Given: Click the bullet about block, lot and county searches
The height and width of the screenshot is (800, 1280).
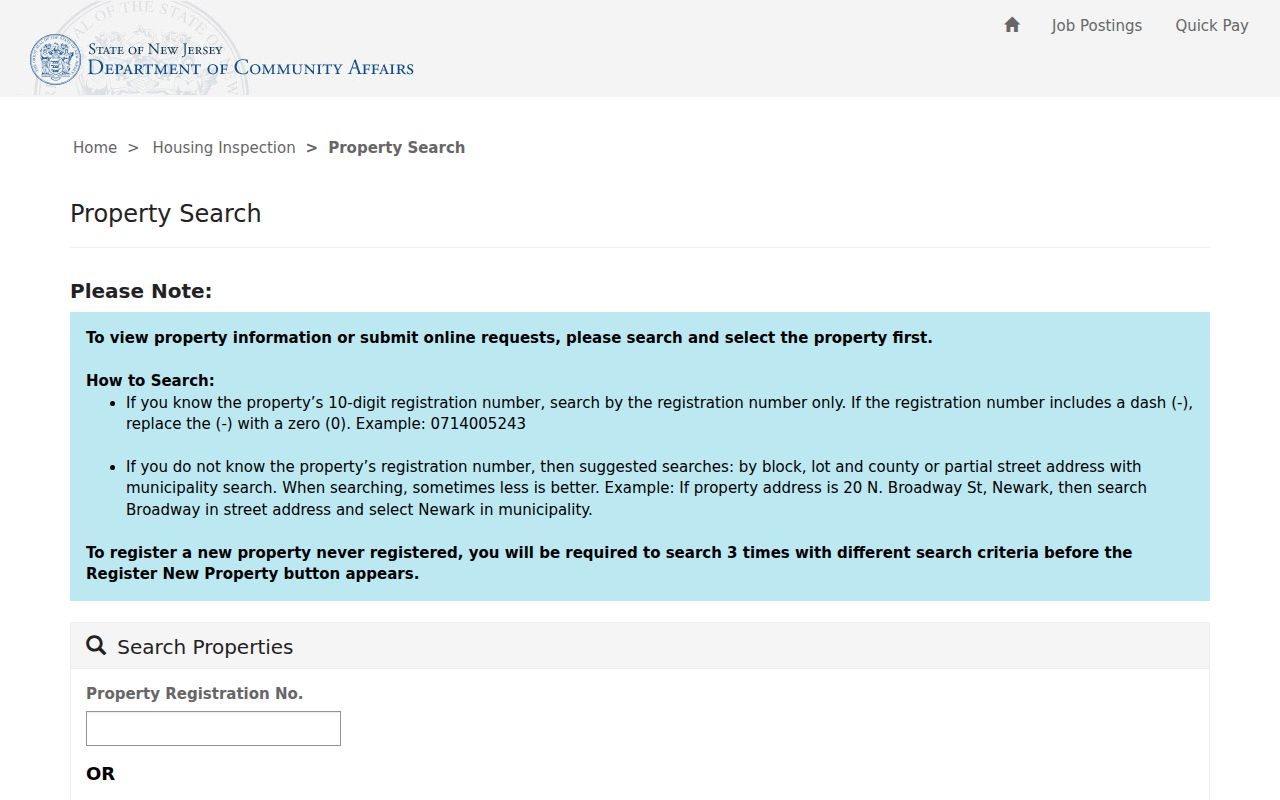Looking at the screenshot, I should click(x=636, y=488).
